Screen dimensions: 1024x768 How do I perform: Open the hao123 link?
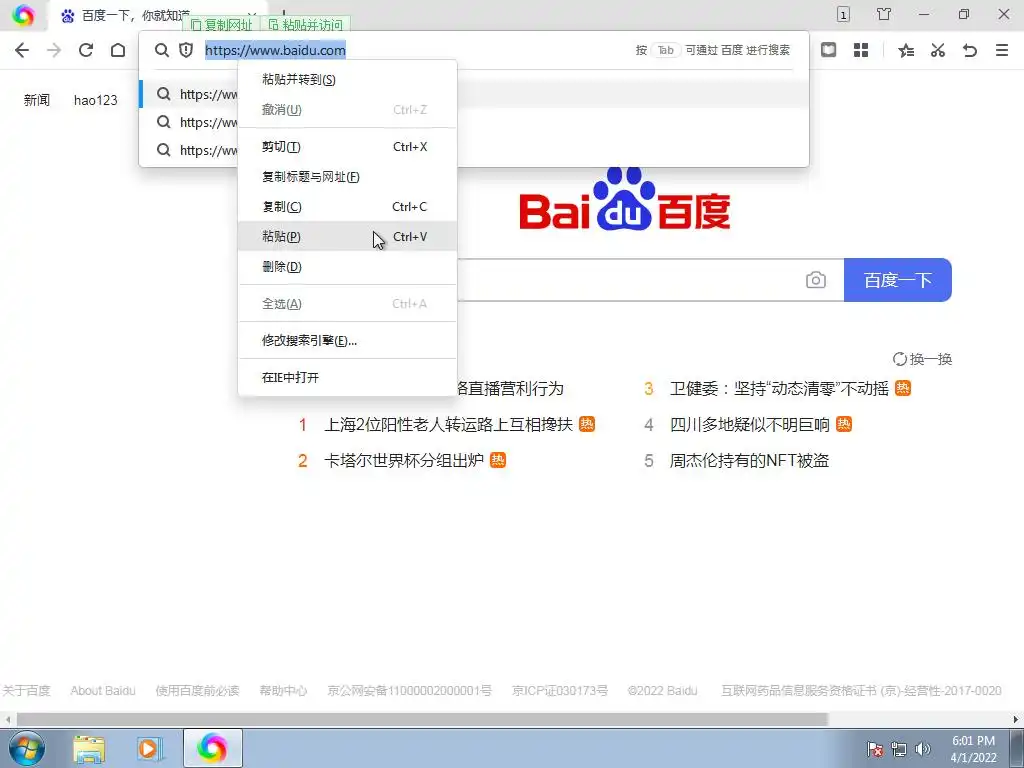(x=95, y=100)
